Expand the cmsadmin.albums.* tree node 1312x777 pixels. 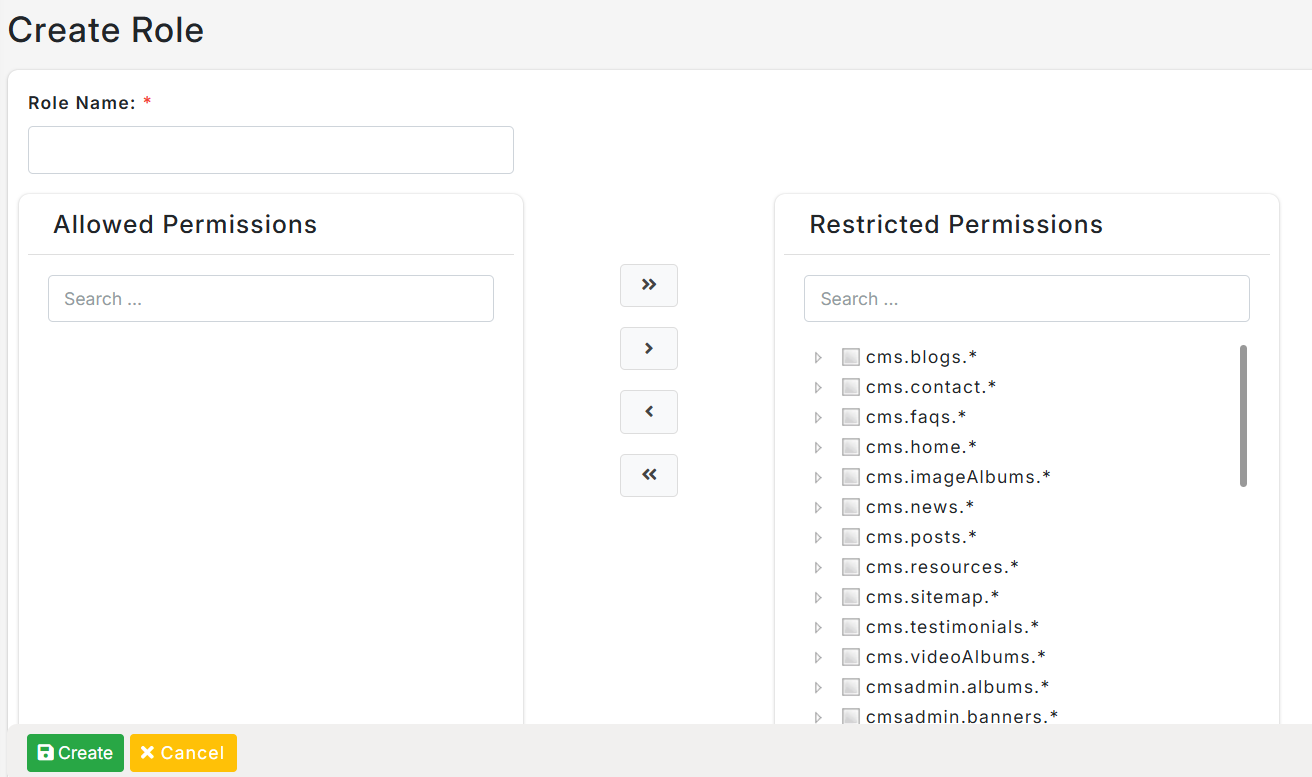click(x=818, y=687)
